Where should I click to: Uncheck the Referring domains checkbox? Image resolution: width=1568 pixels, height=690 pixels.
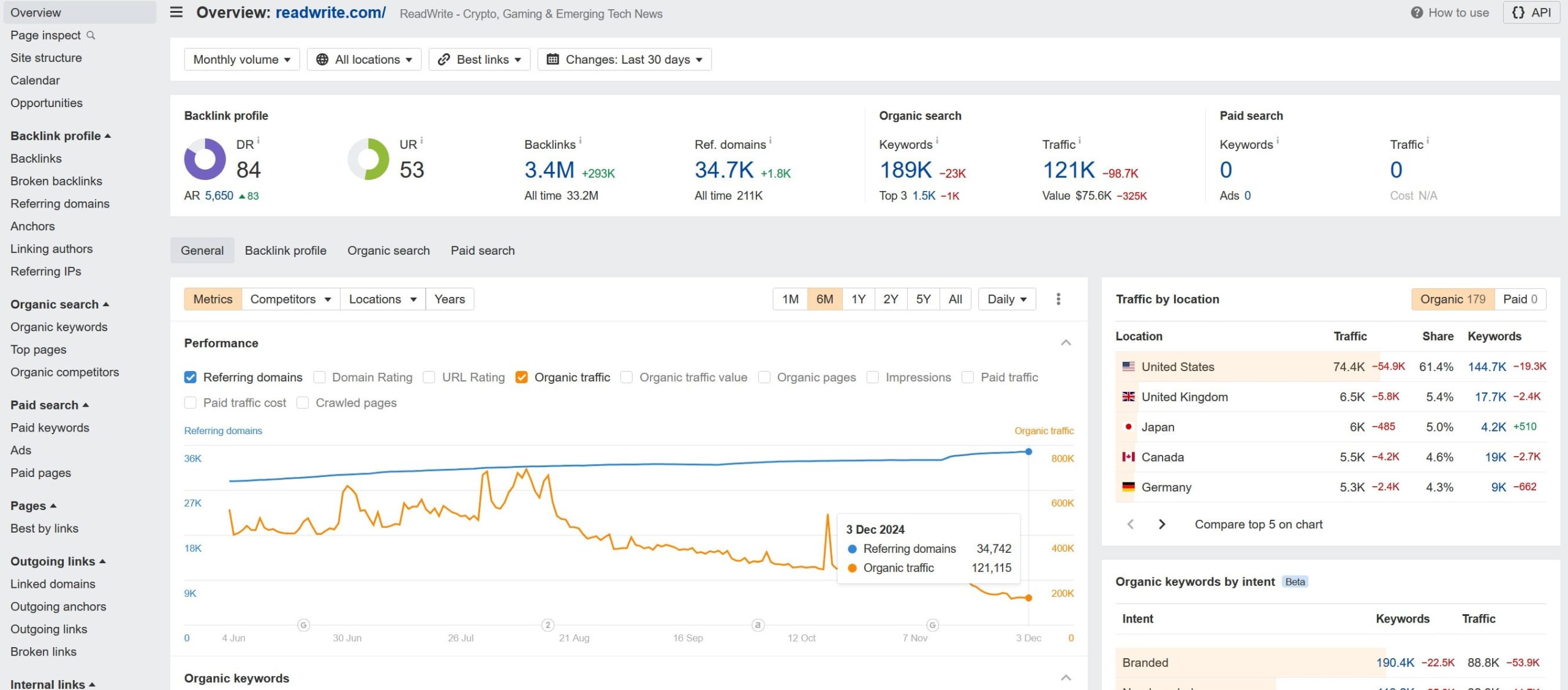pyautogui.click(x=190, y=377)
